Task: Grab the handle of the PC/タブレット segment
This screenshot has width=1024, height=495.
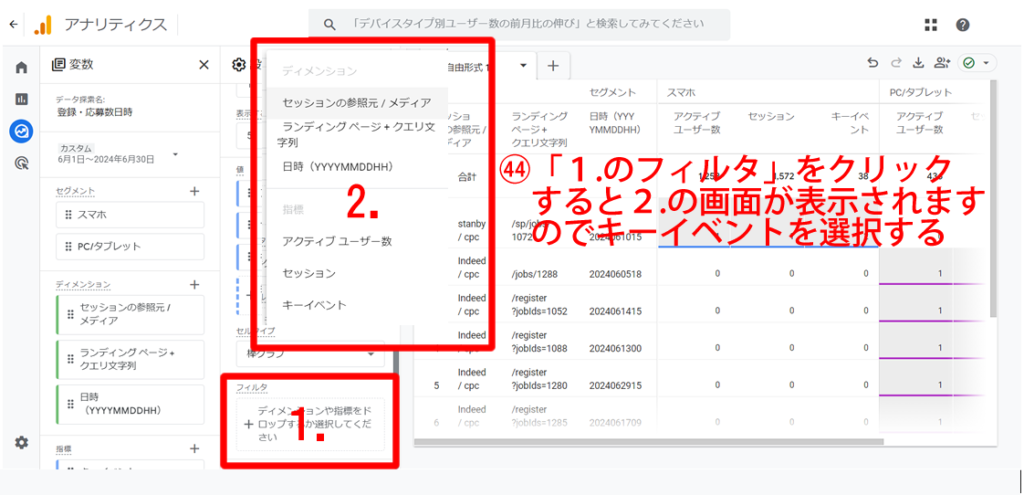Action: coord(68,247)
